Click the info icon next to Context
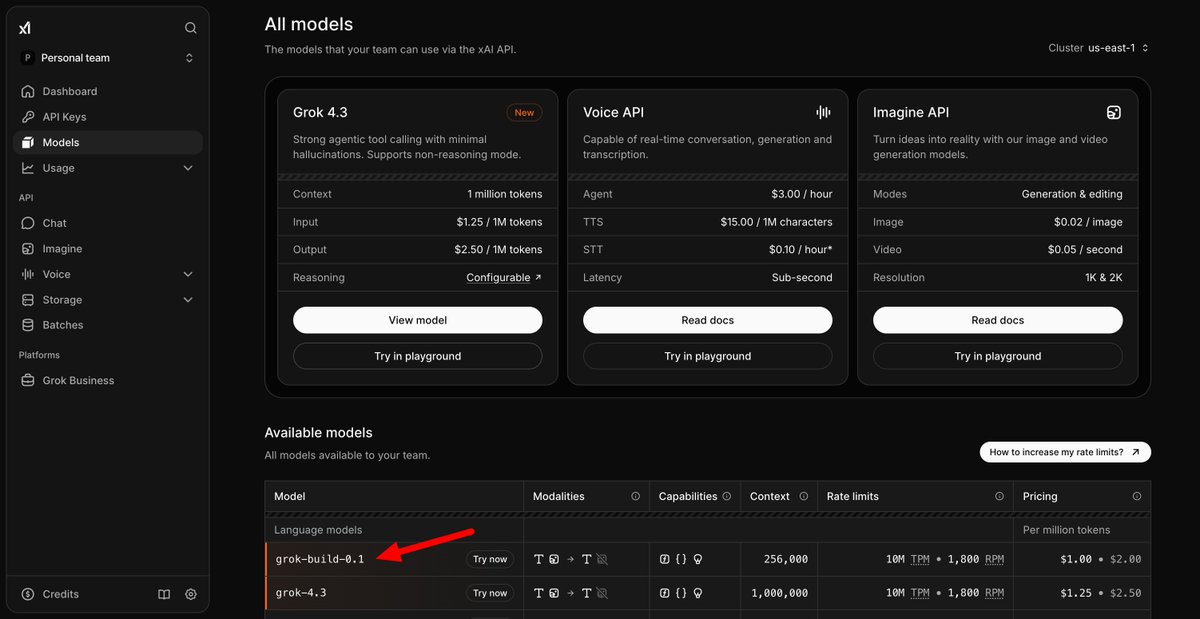The image size is (1200, 619). 802,496
